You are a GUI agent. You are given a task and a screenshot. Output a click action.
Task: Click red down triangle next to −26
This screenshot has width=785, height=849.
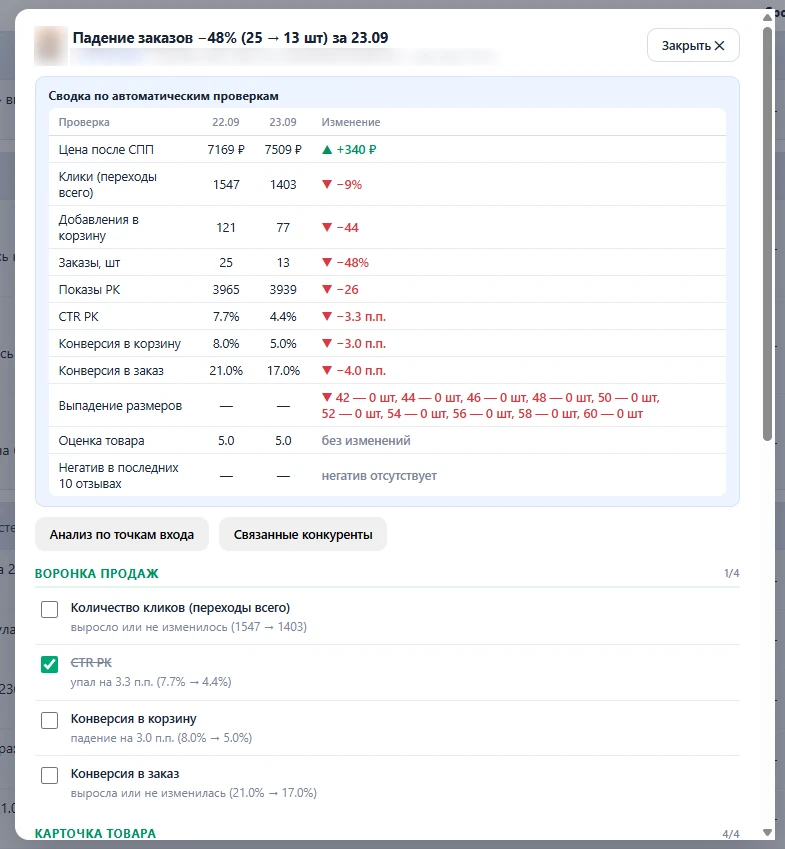click(x=326, y=290)
